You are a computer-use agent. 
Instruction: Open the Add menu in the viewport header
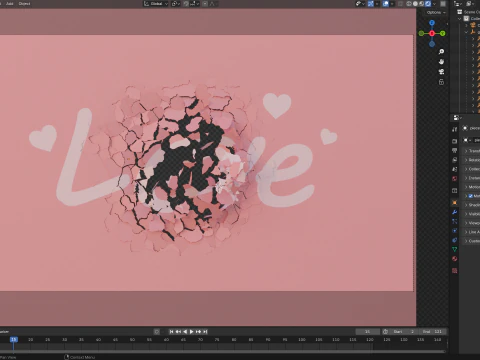coord(10,4)
